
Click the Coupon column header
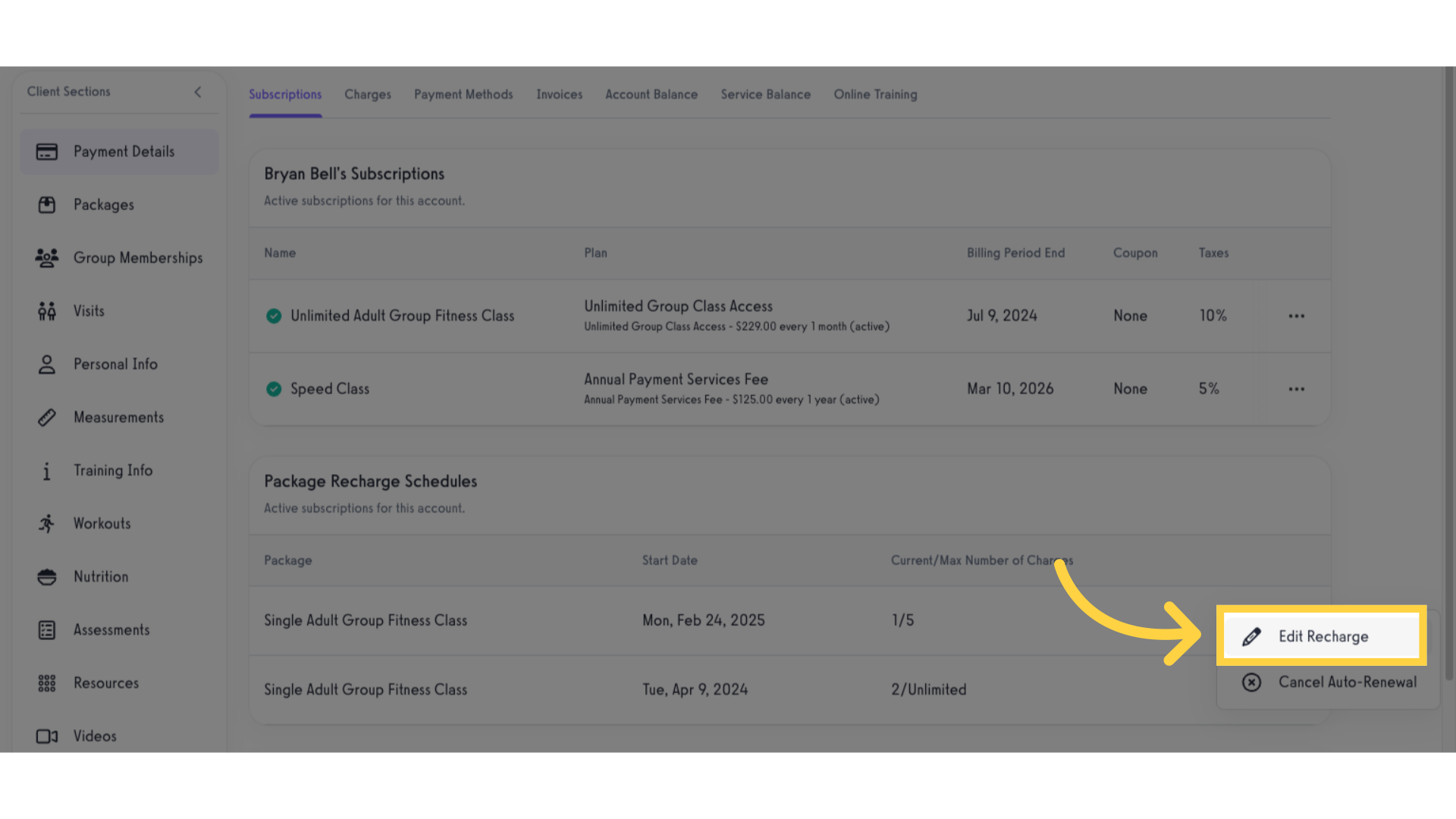1135,253
